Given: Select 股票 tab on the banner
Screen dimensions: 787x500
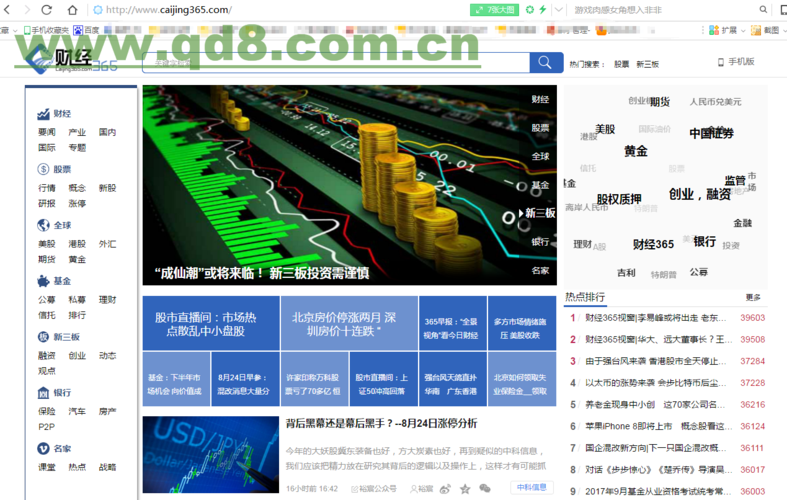Looking at the screenshot, I should coord(541,128).
